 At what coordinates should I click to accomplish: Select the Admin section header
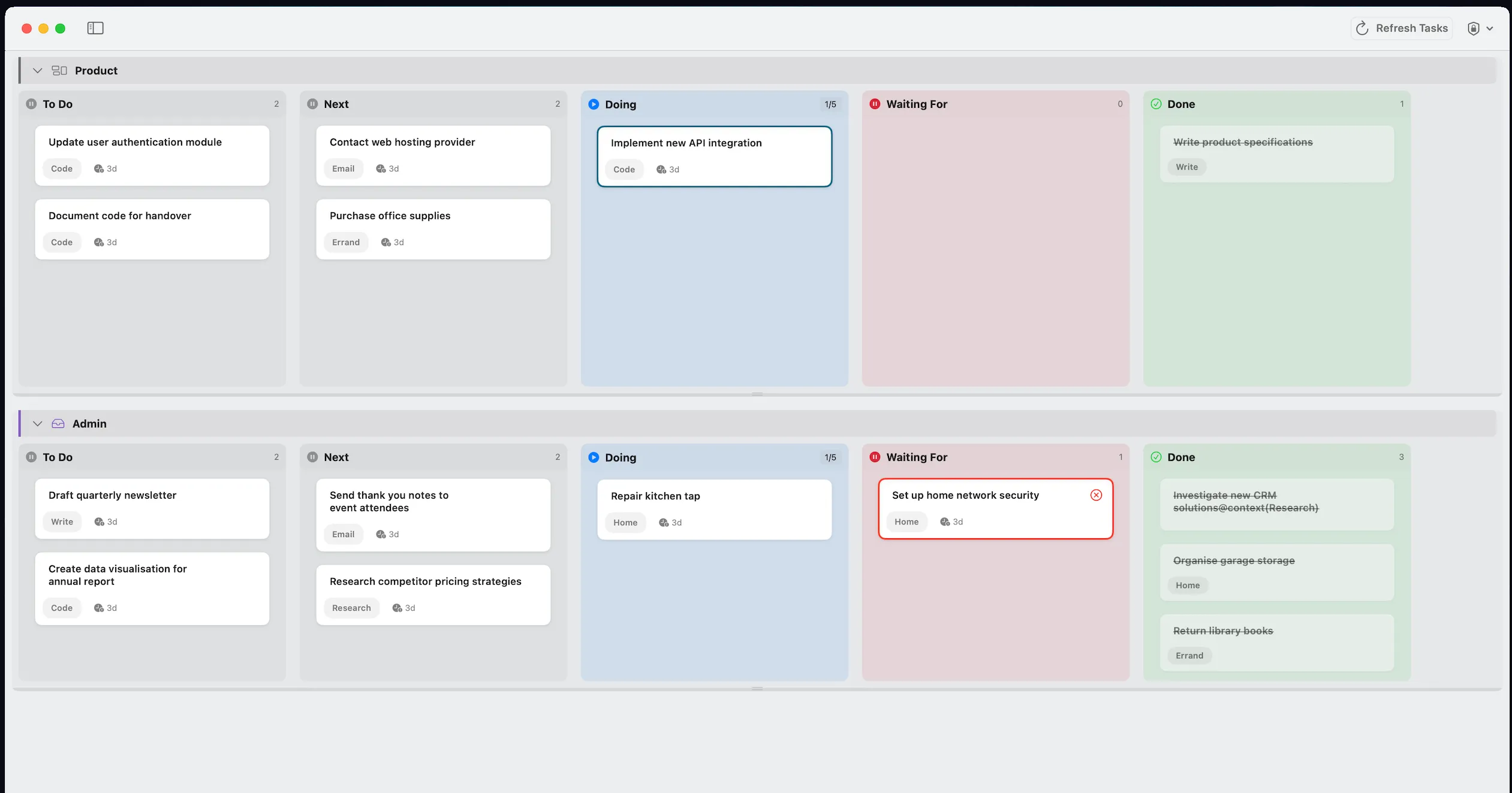pos(89,423)
